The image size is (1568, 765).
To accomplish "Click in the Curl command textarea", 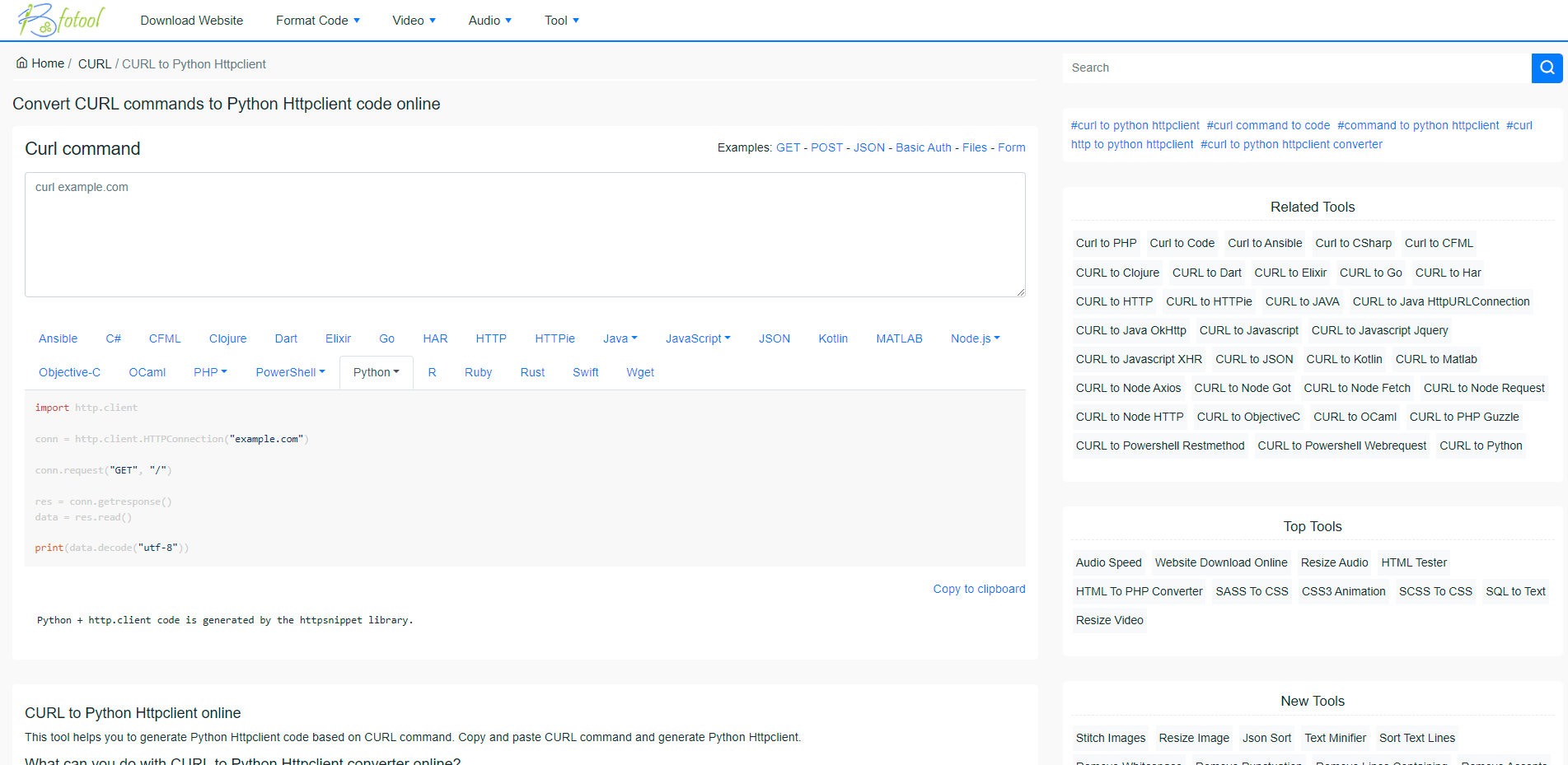I will (x=525, y=235).
